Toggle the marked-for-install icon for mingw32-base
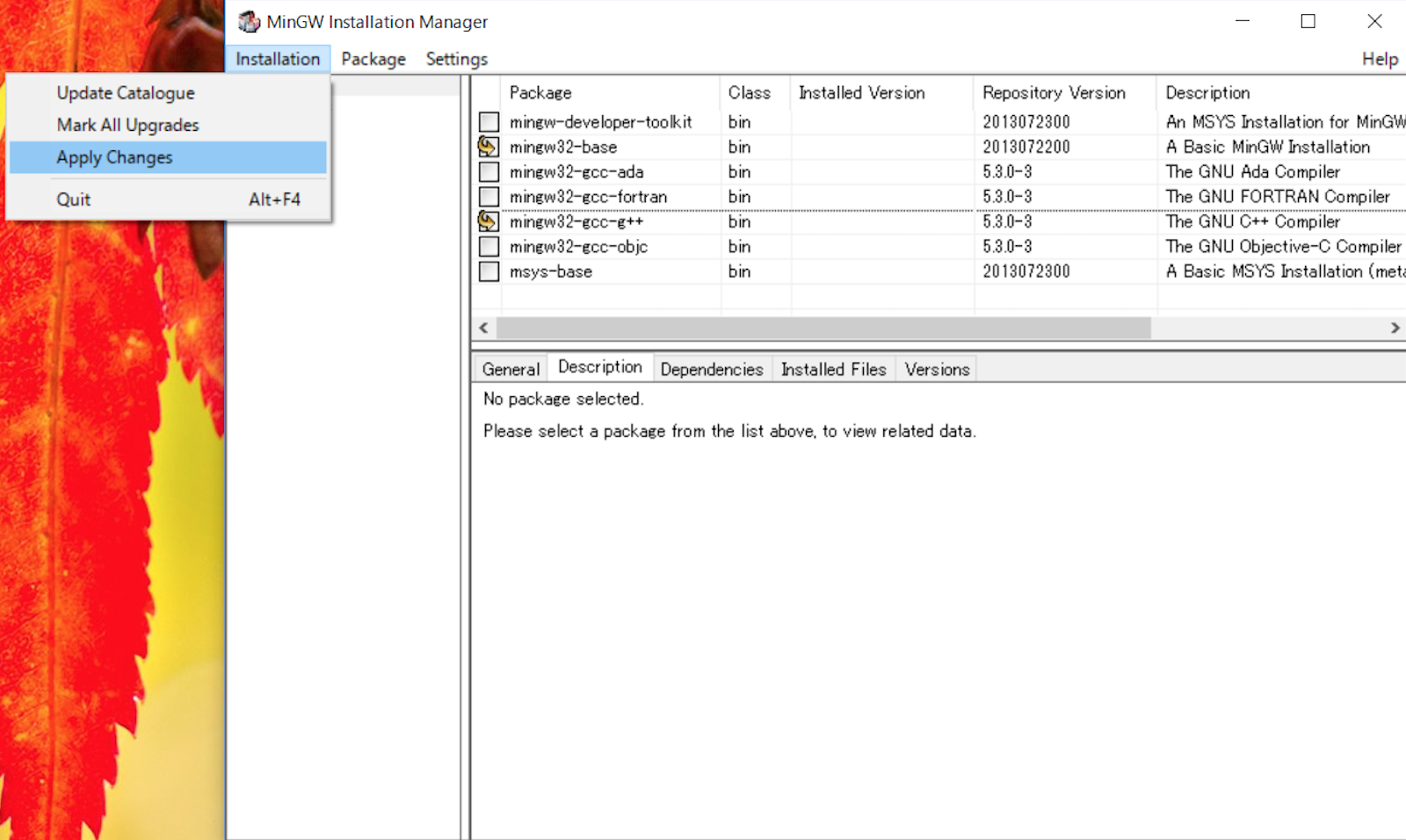 click(489, 147)
